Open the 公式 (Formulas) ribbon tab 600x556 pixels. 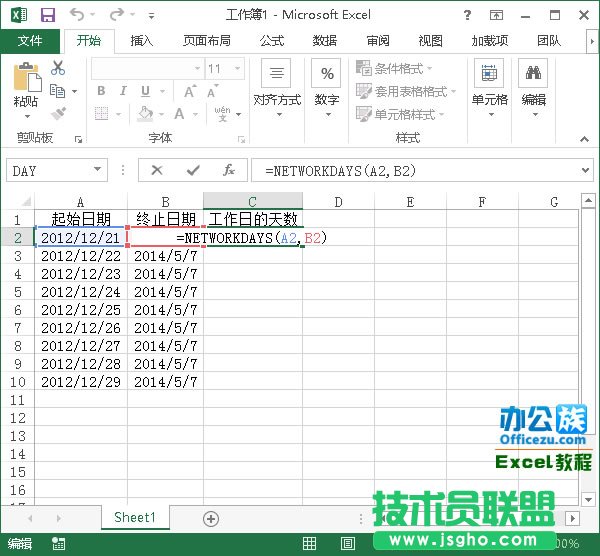(x=272, y=41)
